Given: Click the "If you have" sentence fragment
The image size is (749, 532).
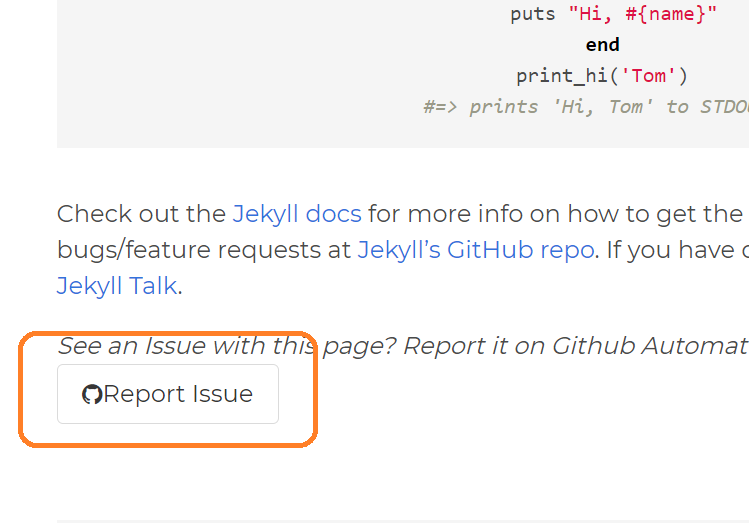Looking at the screenshot, I should point(669,249).
